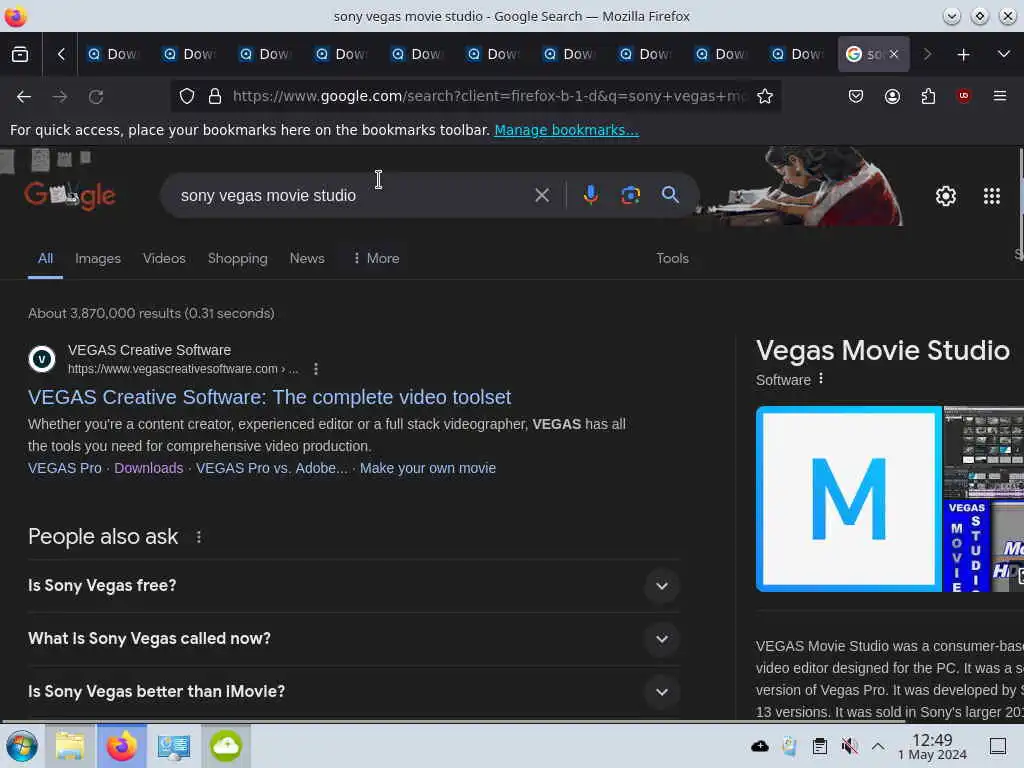Open the clock showing 12:49
The image size is (1024, 768).
tap(933, 746)
